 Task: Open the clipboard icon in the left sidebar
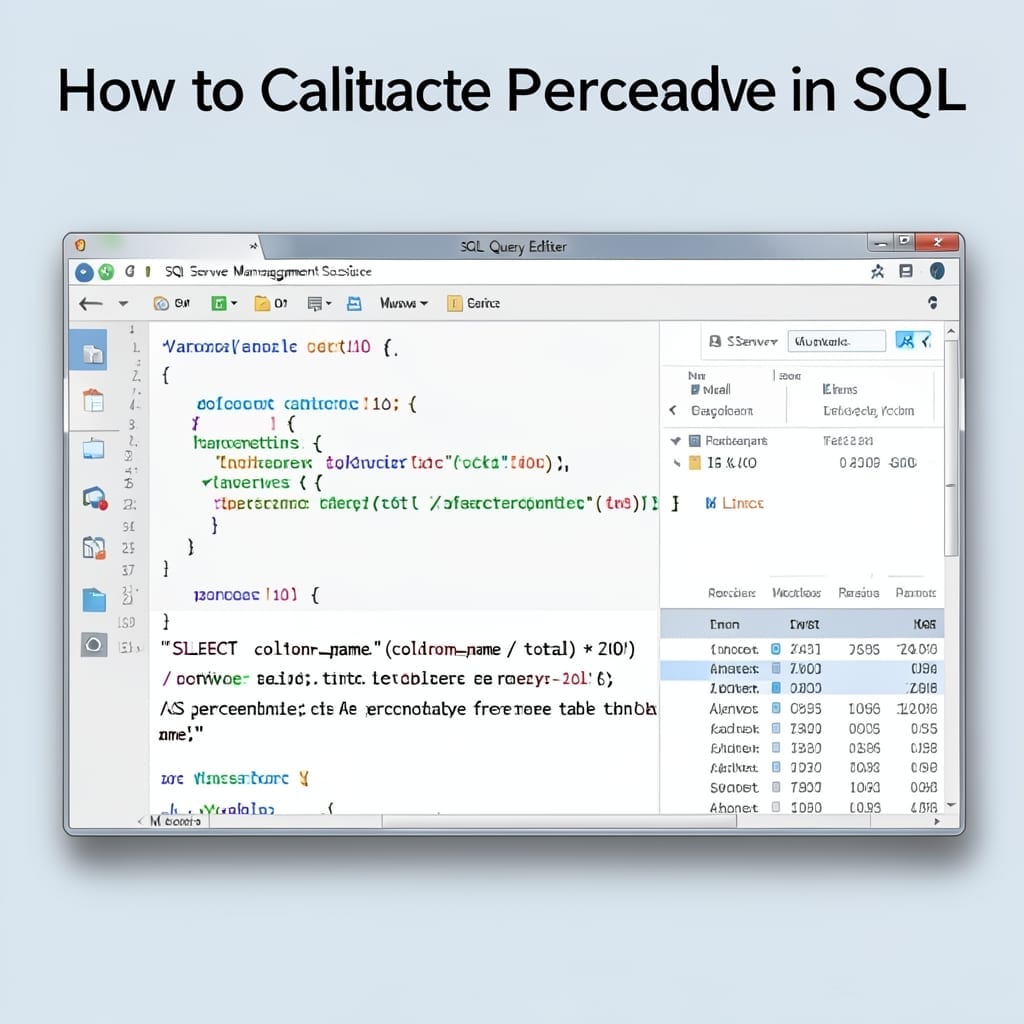click(93, 400)
